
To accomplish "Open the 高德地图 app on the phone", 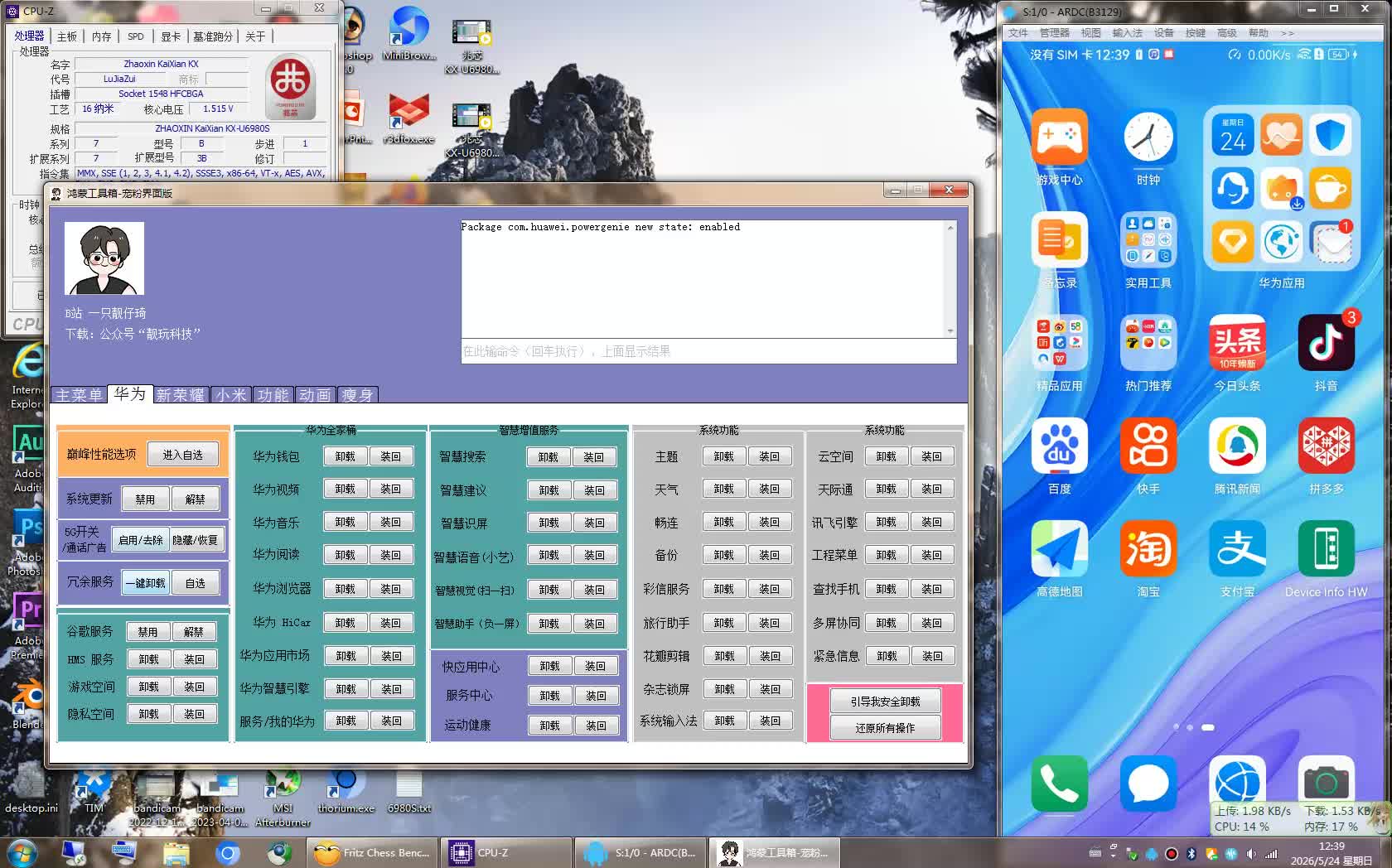I will [x=1059, y=548].
